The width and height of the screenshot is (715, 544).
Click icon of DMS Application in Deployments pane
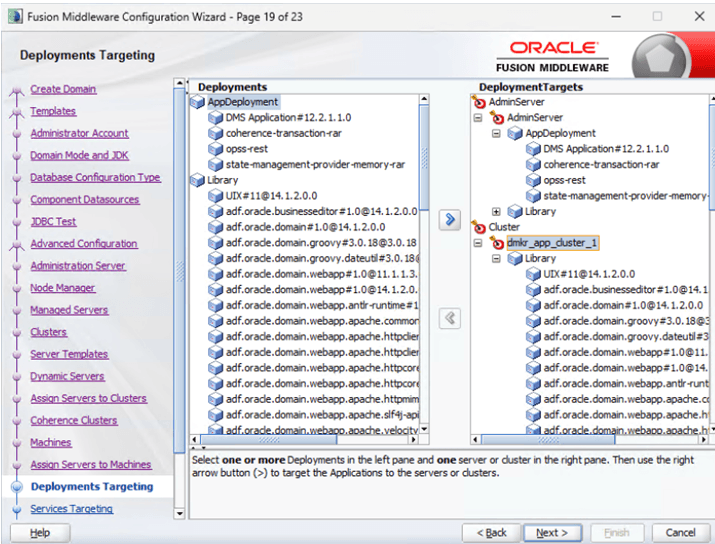coord(215,118)
